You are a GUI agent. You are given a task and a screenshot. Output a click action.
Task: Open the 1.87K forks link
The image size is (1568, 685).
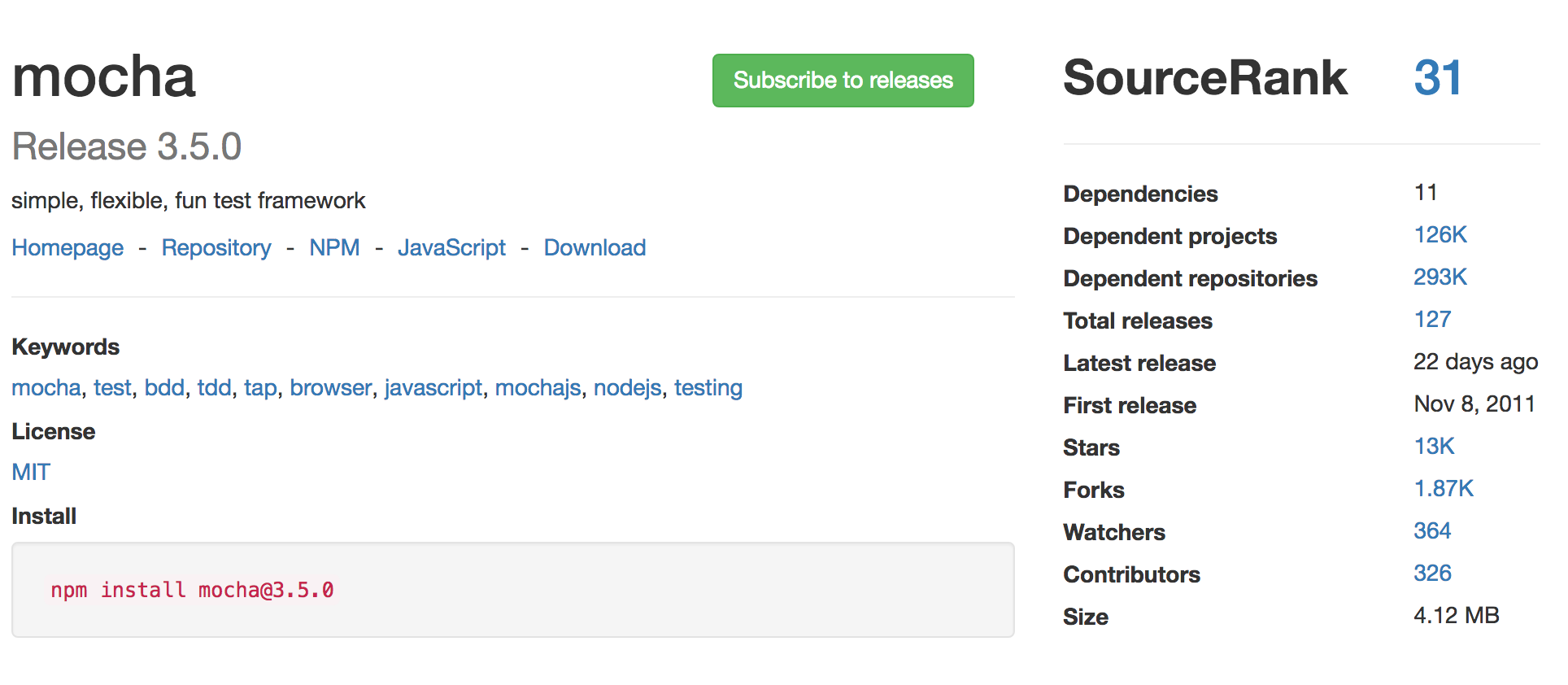click(1444, 488)
